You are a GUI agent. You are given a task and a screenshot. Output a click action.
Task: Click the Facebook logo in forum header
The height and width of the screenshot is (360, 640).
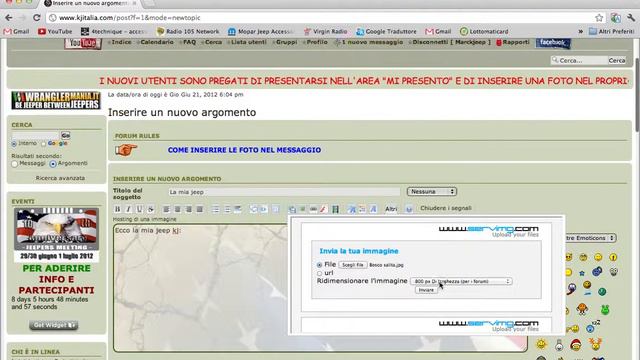pos(553,42)
